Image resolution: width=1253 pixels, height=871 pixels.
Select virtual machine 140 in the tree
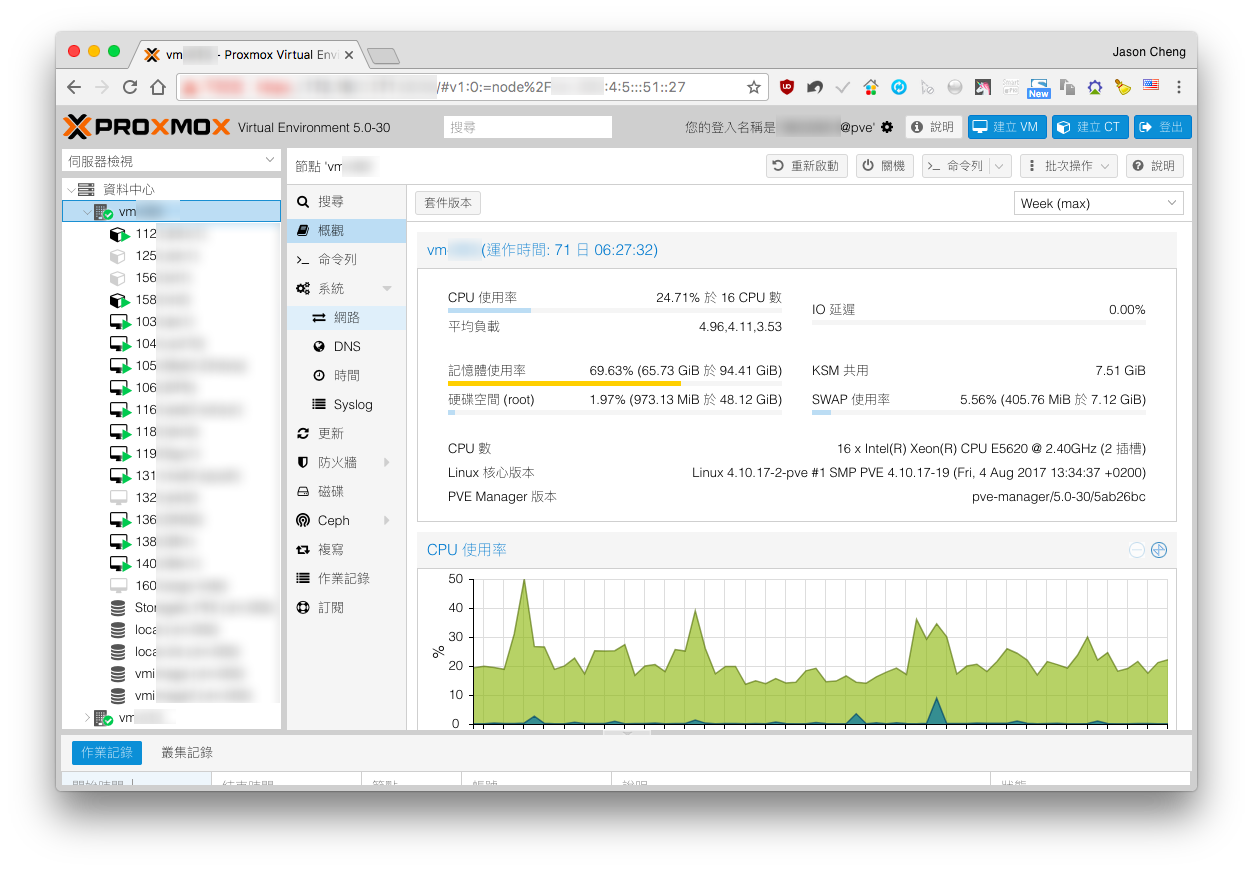[171, 564]
